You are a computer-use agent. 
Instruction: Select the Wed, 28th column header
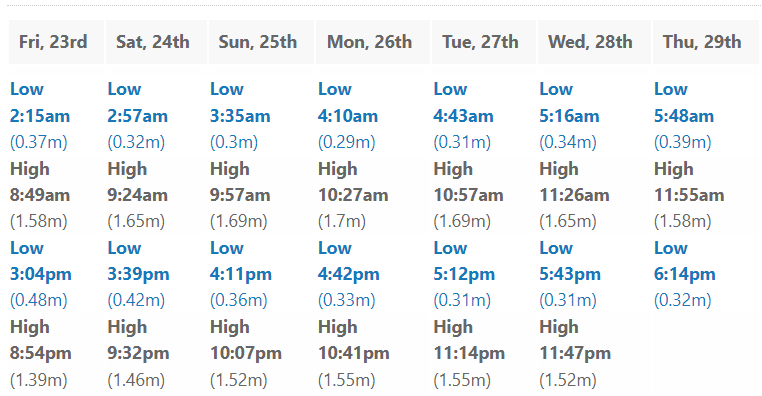point(594,42)
